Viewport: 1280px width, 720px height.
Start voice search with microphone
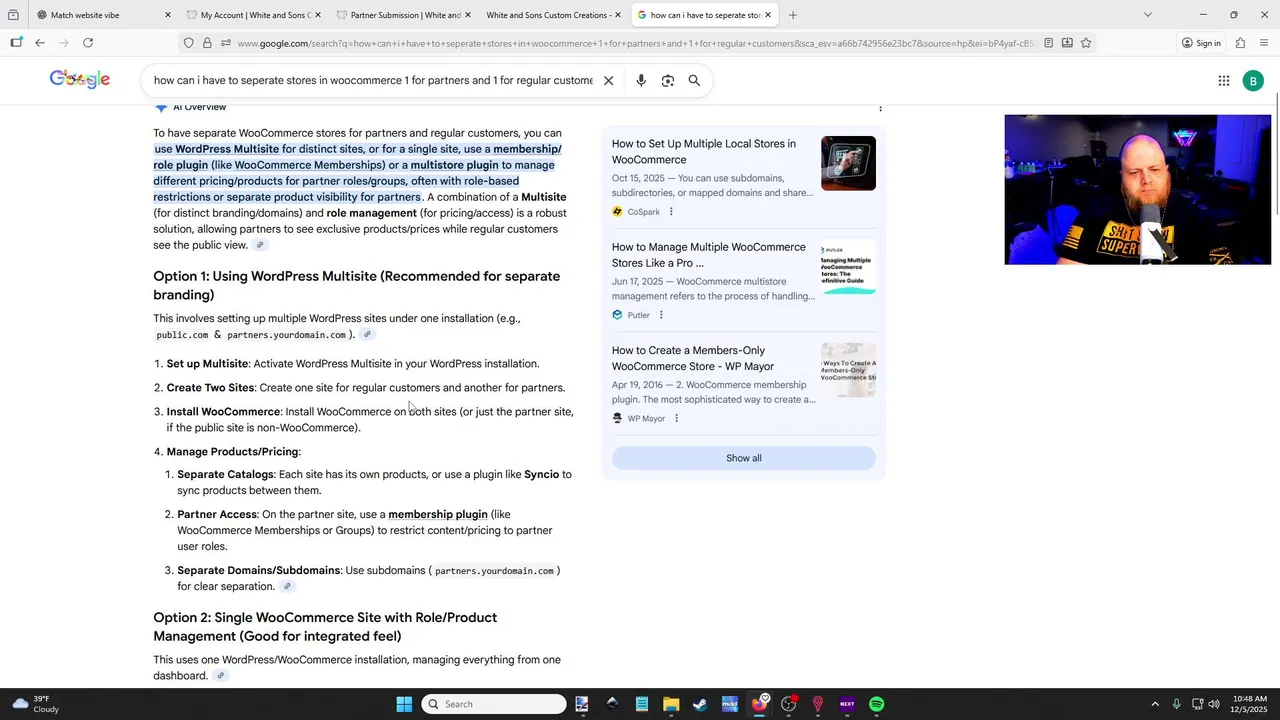pos(641,81)
